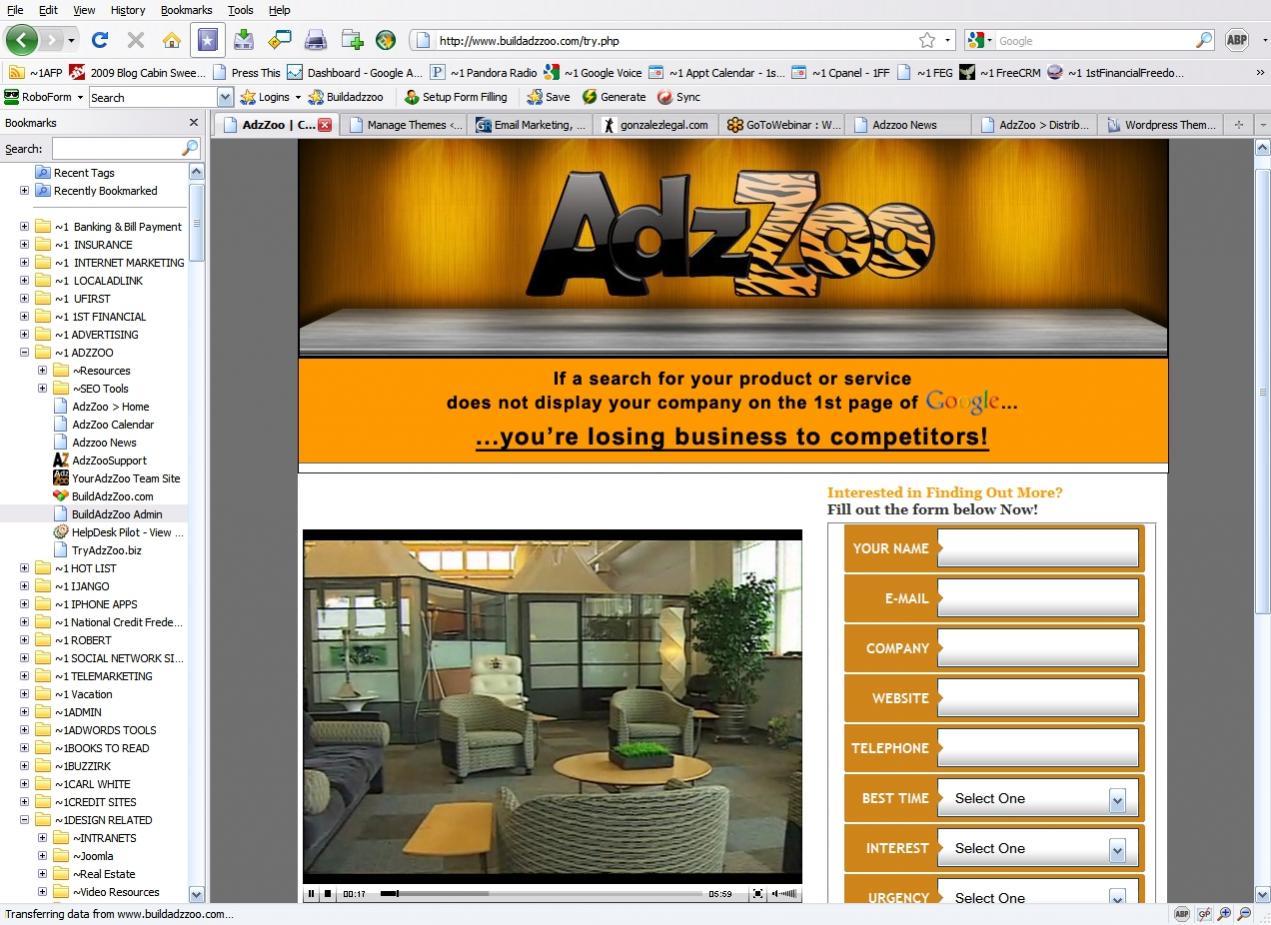This screenshot has width=1271, height=925.
Task: Expand the ~SEO Tools bookmark folder
Action: click(x=42, y=388)
